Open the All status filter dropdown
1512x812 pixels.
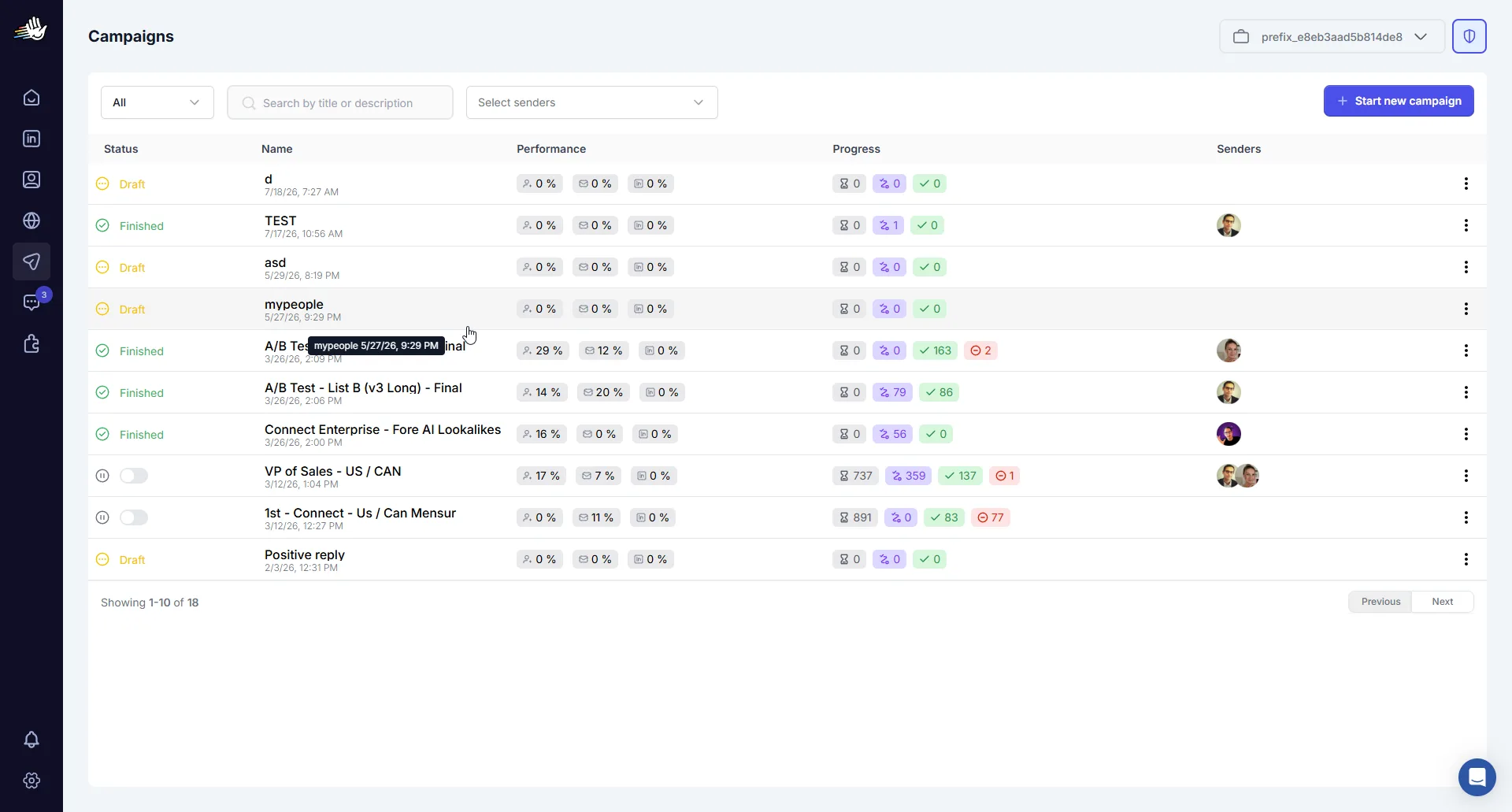(157, 102)
